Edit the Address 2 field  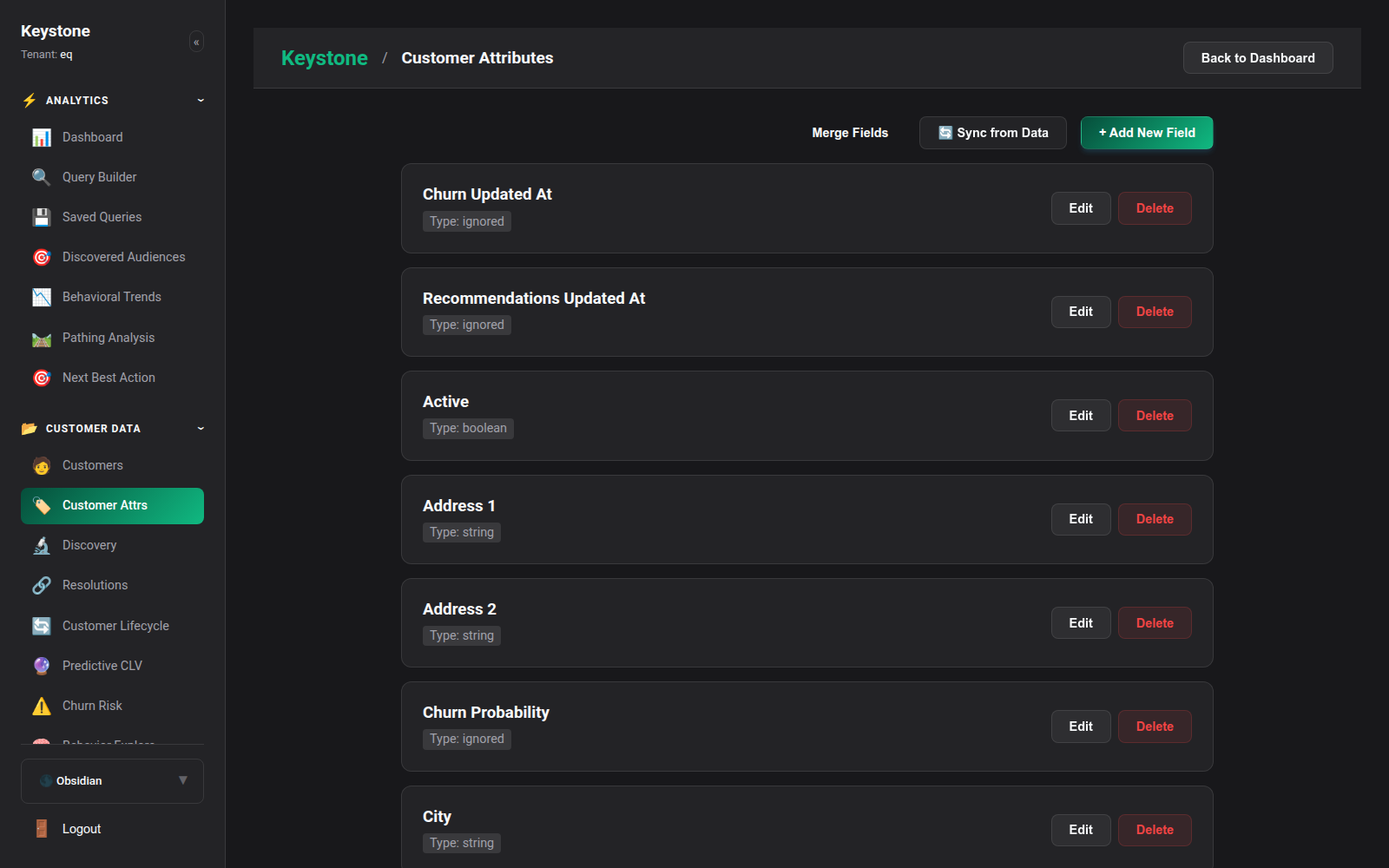click(x=1081, y=623)
